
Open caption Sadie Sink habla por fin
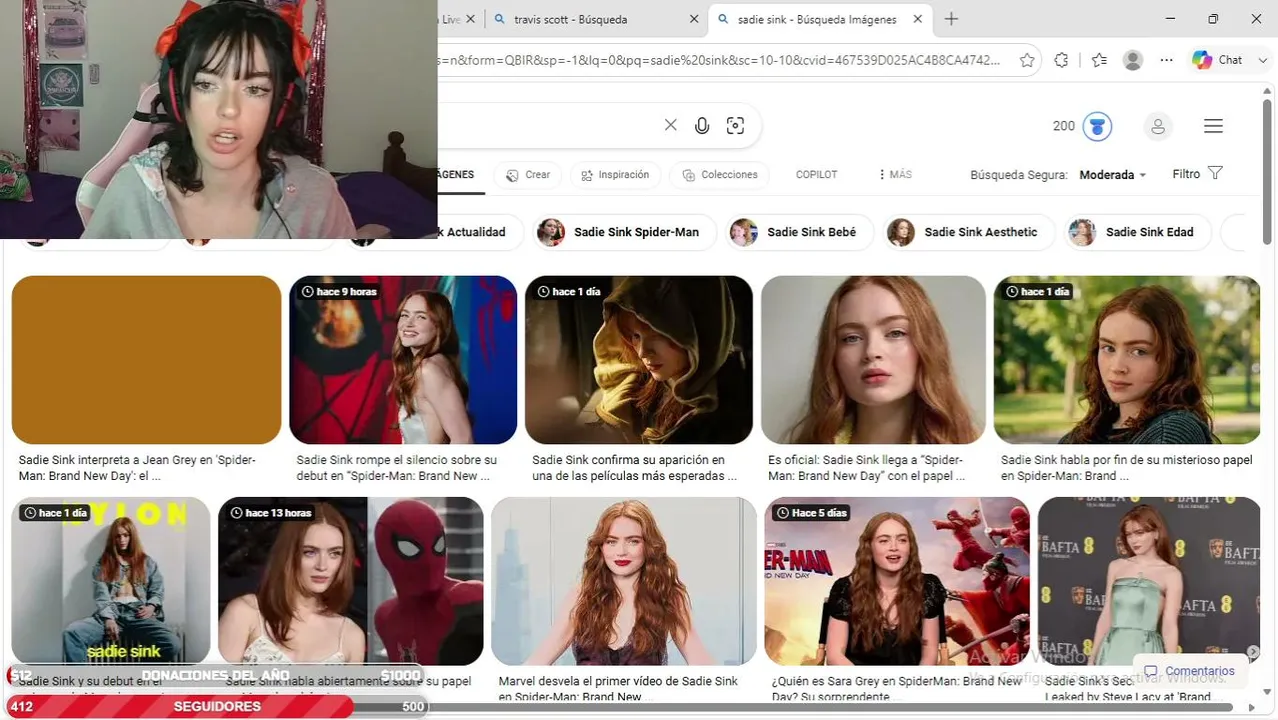pos(1127,468)
